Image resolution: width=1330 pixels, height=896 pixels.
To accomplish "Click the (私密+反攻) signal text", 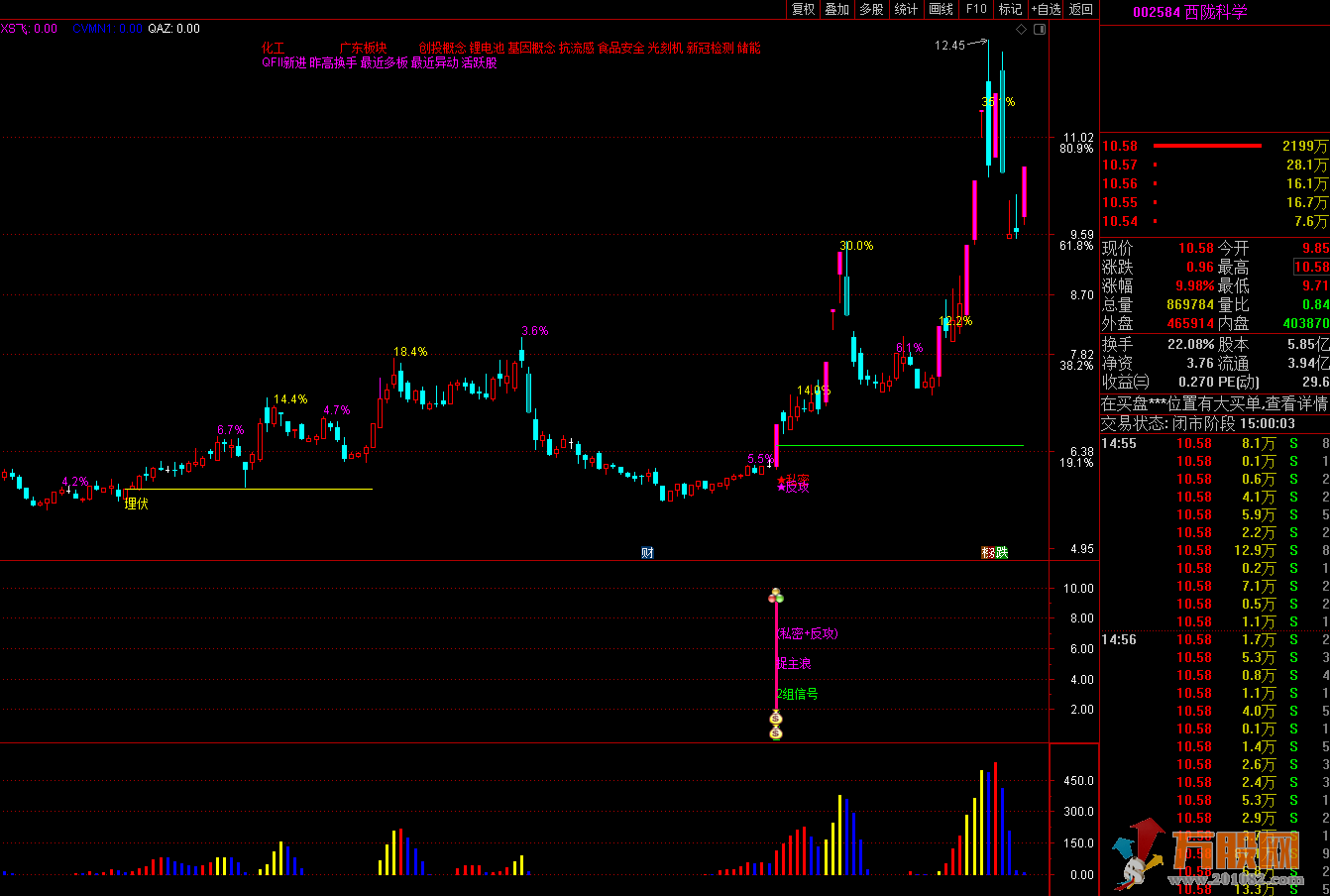I will (807, 633).
